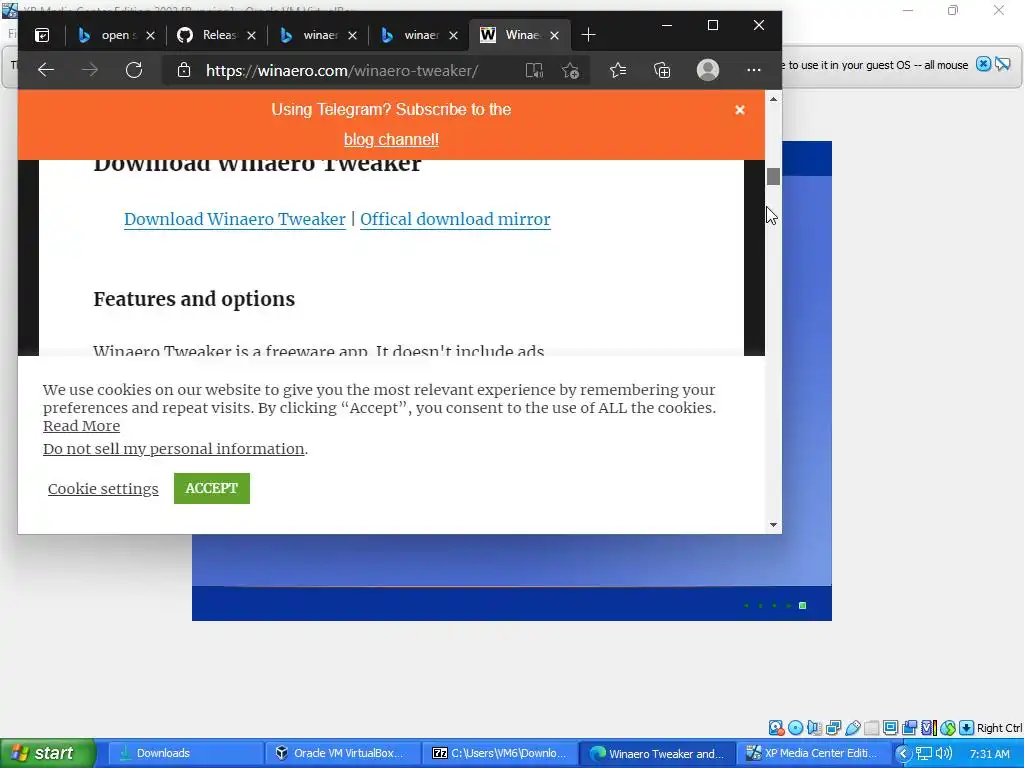Open Edge Settings and more menu
This screenshot has height=768, width=1024.
pos(754,70)
